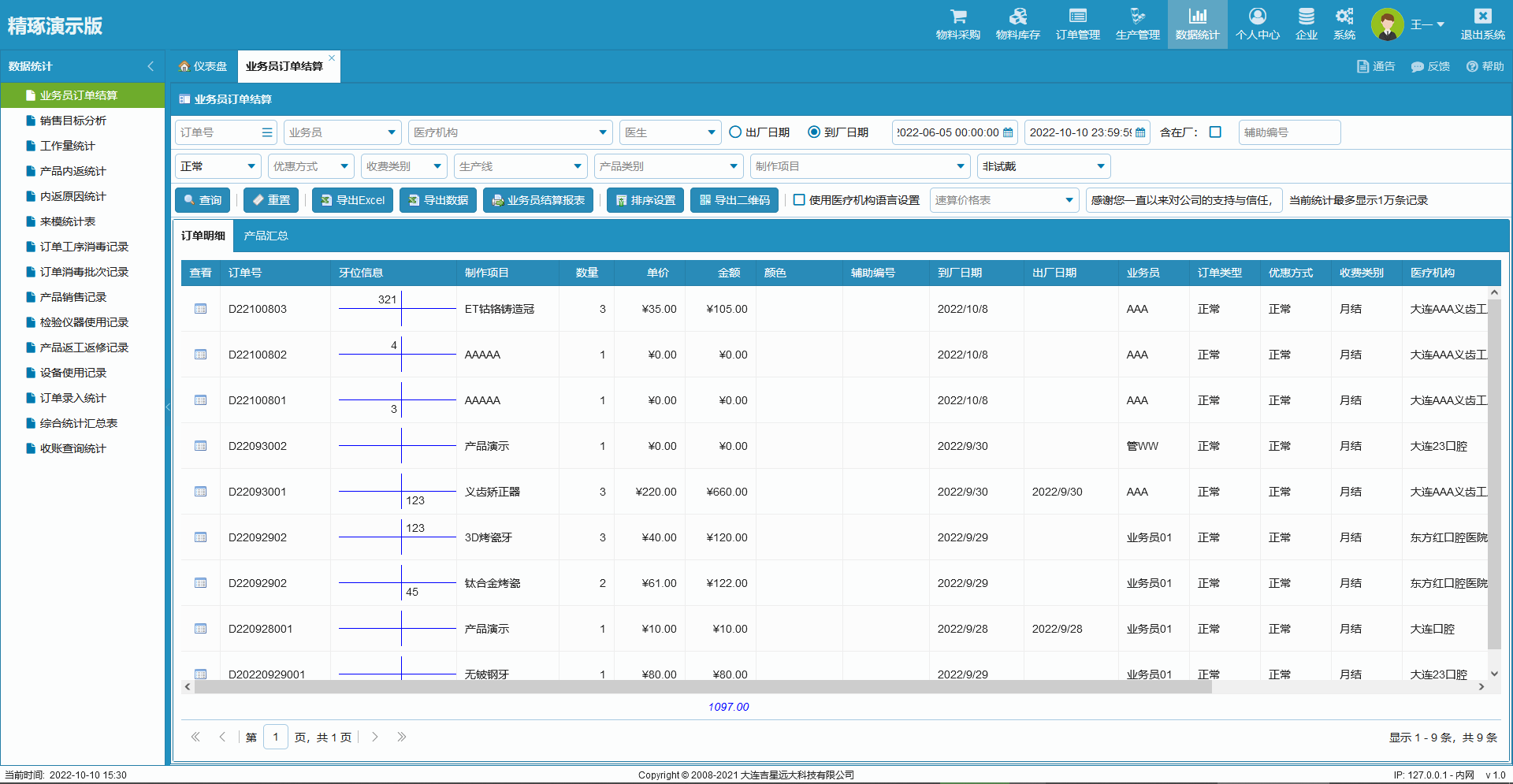Click the 导出Excel button
This screenshot has width=1513, height=784.
(x=353, y=200)
